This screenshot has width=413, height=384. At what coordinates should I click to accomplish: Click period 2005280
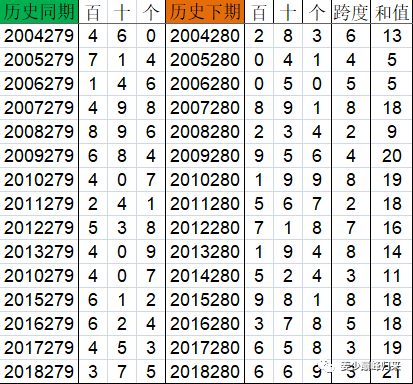point(205,60)
